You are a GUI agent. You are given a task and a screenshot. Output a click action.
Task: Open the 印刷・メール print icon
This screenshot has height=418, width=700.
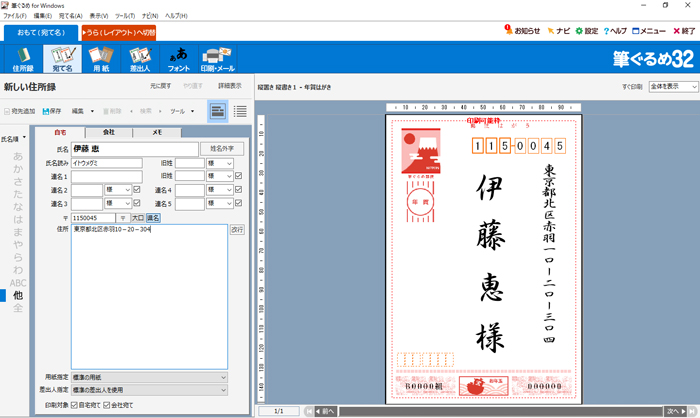[216, 59]
